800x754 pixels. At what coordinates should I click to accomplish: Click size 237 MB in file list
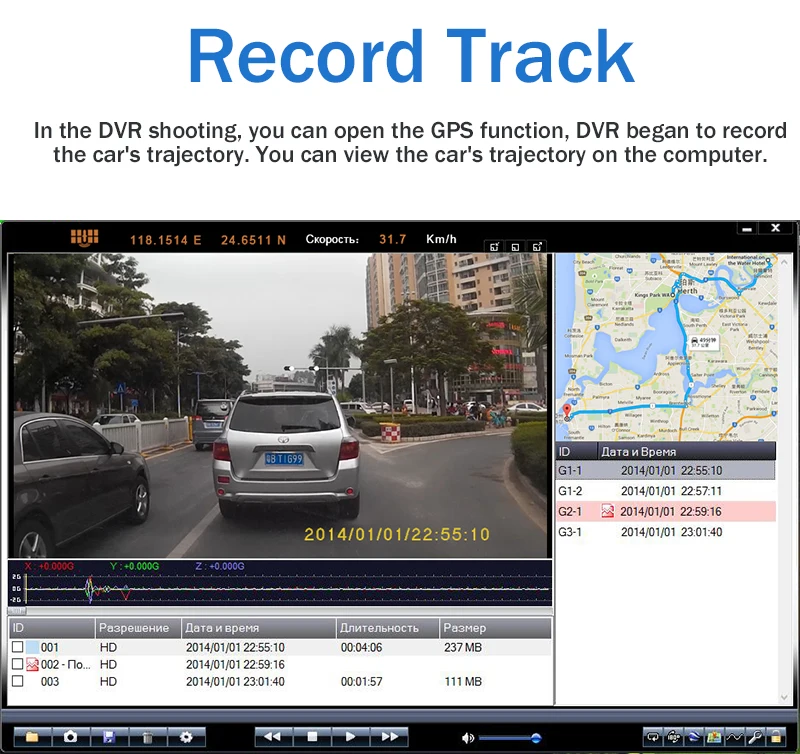[463, 647]
